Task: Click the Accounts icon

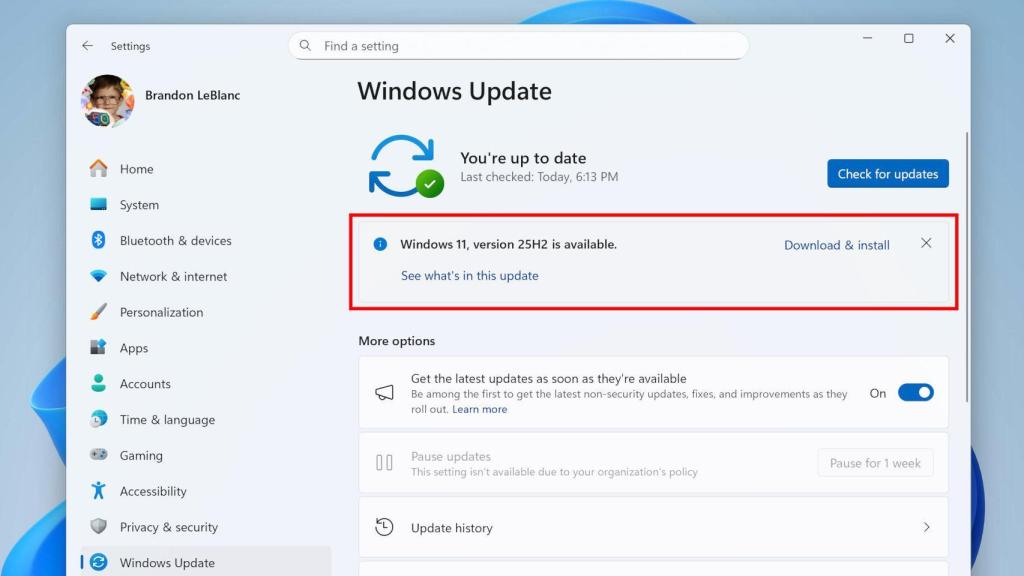Action: (99, 383)
